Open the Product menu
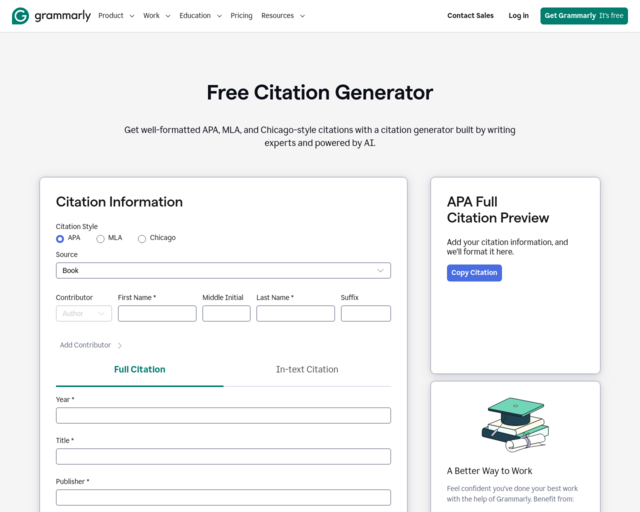The height and width of the screenshot is (512, 640). 111,16
